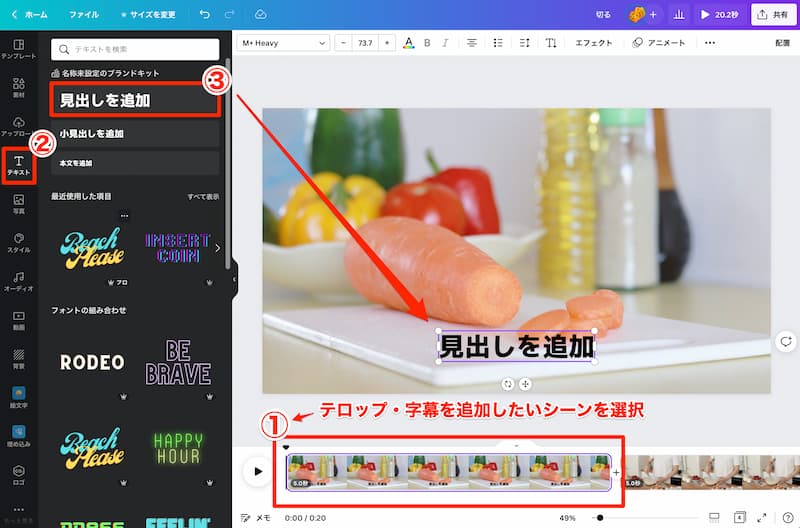Click the Add body text button
800x528 pixels.
click(x=135, y=163)
